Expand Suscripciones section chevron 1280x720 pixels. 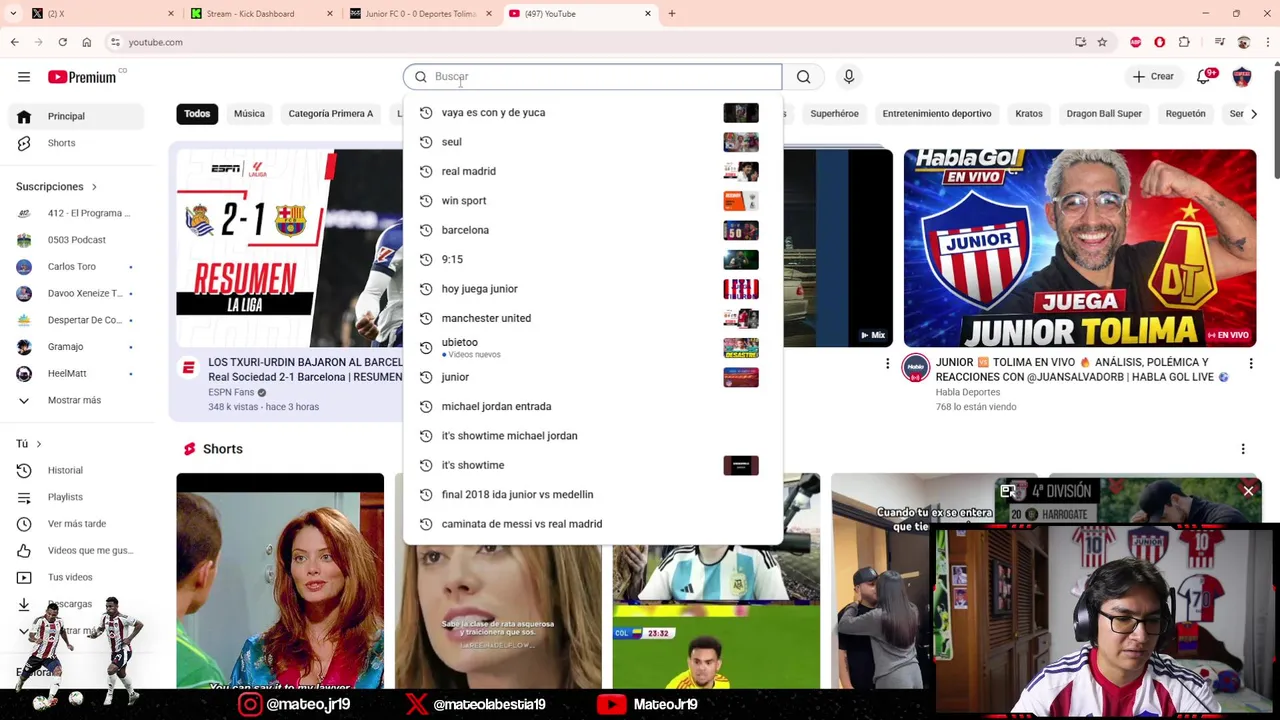click(x=94, y=187)
